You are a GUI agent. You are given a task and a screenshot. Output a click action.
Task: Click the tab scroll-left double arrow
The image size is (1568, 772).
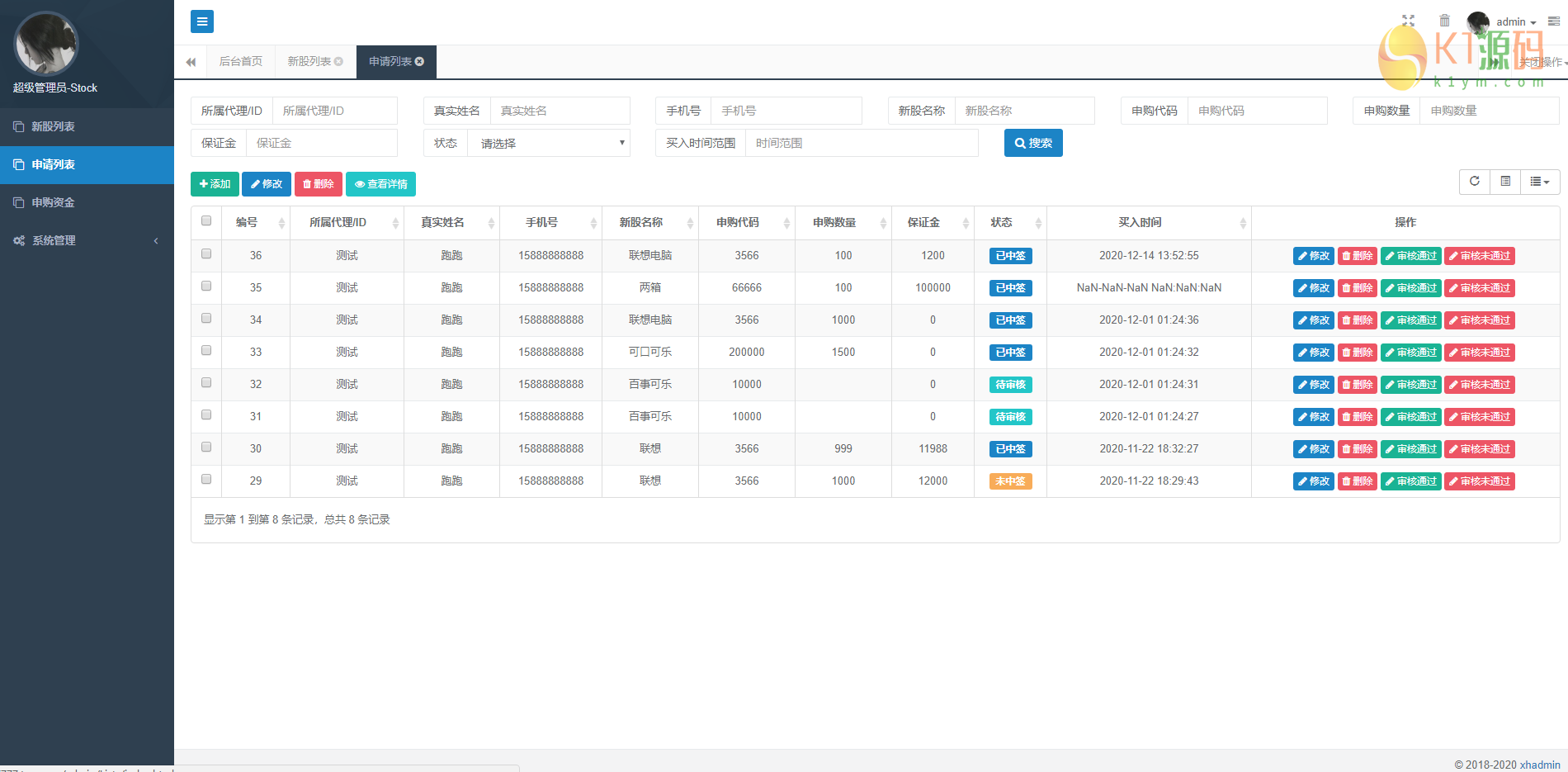point(191,62)
